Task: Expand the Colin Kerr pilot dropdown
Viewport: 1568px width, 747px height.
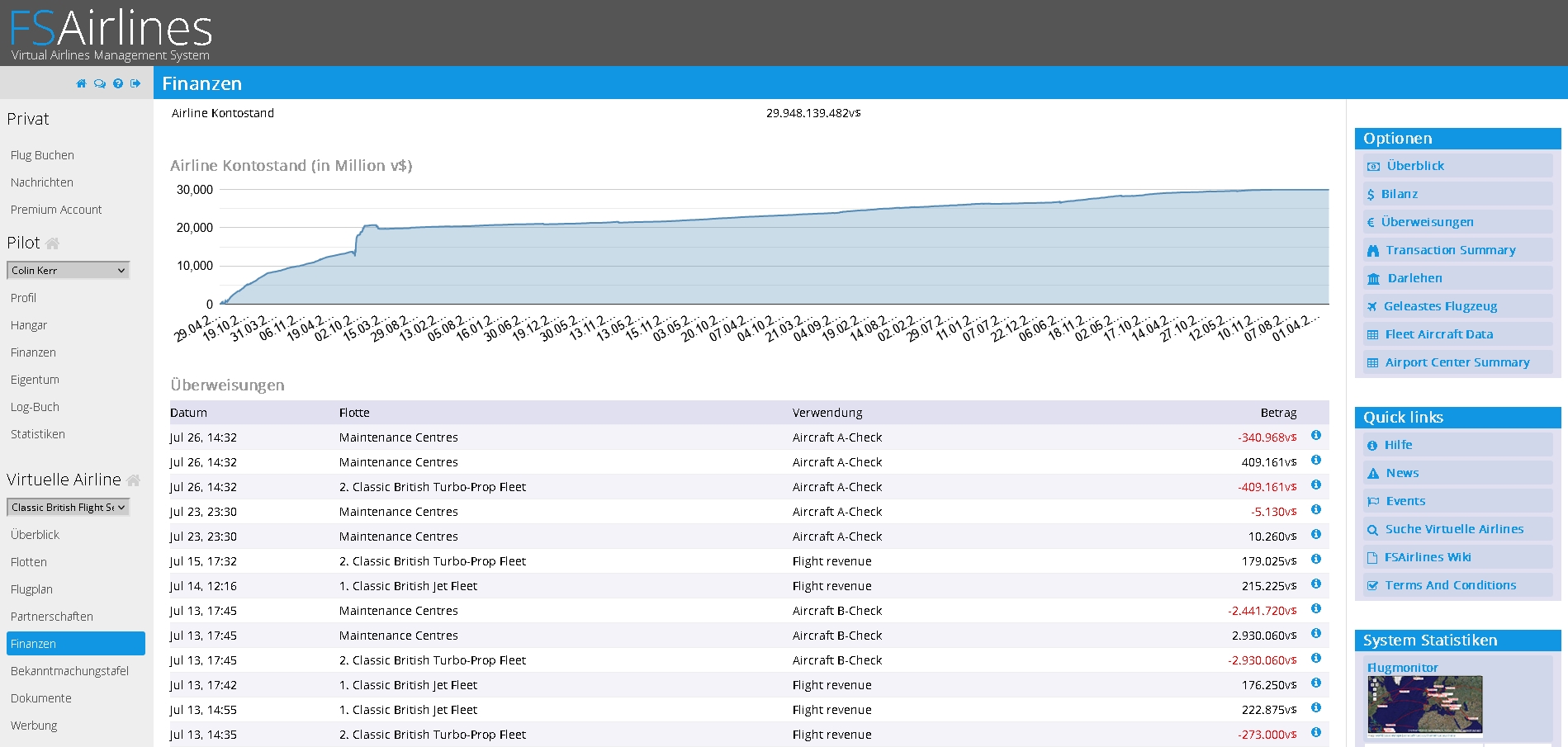Action: point(69,271)
